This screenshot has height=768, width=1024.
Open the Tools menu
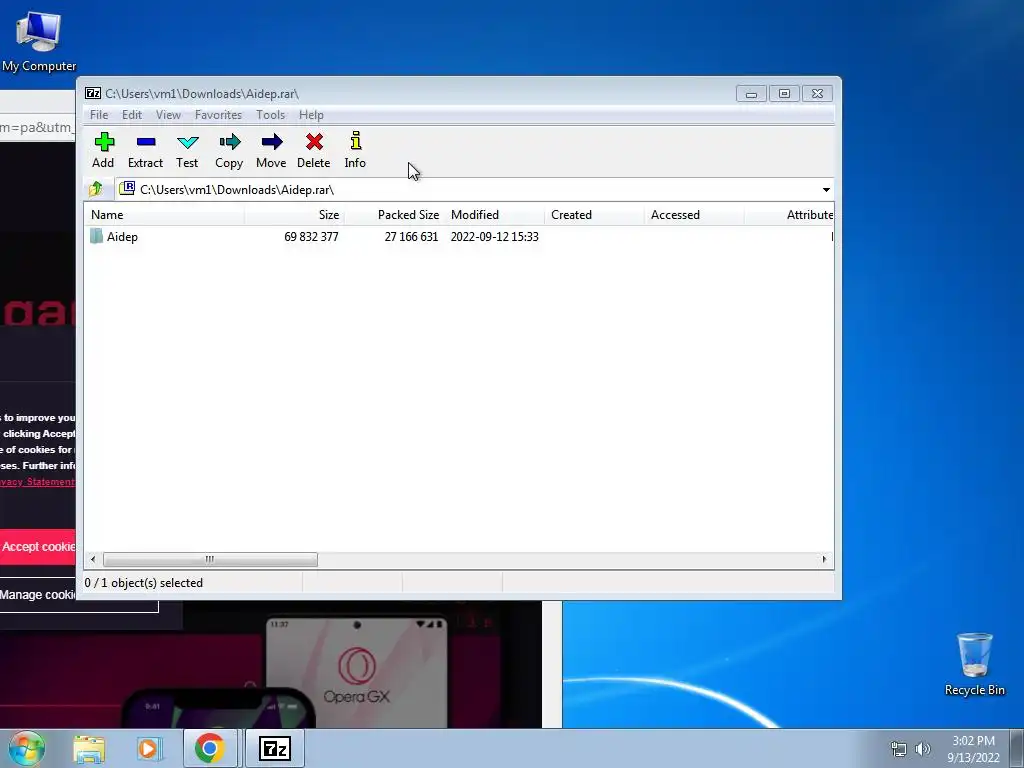pyautogui.click(x=270, y=115)
